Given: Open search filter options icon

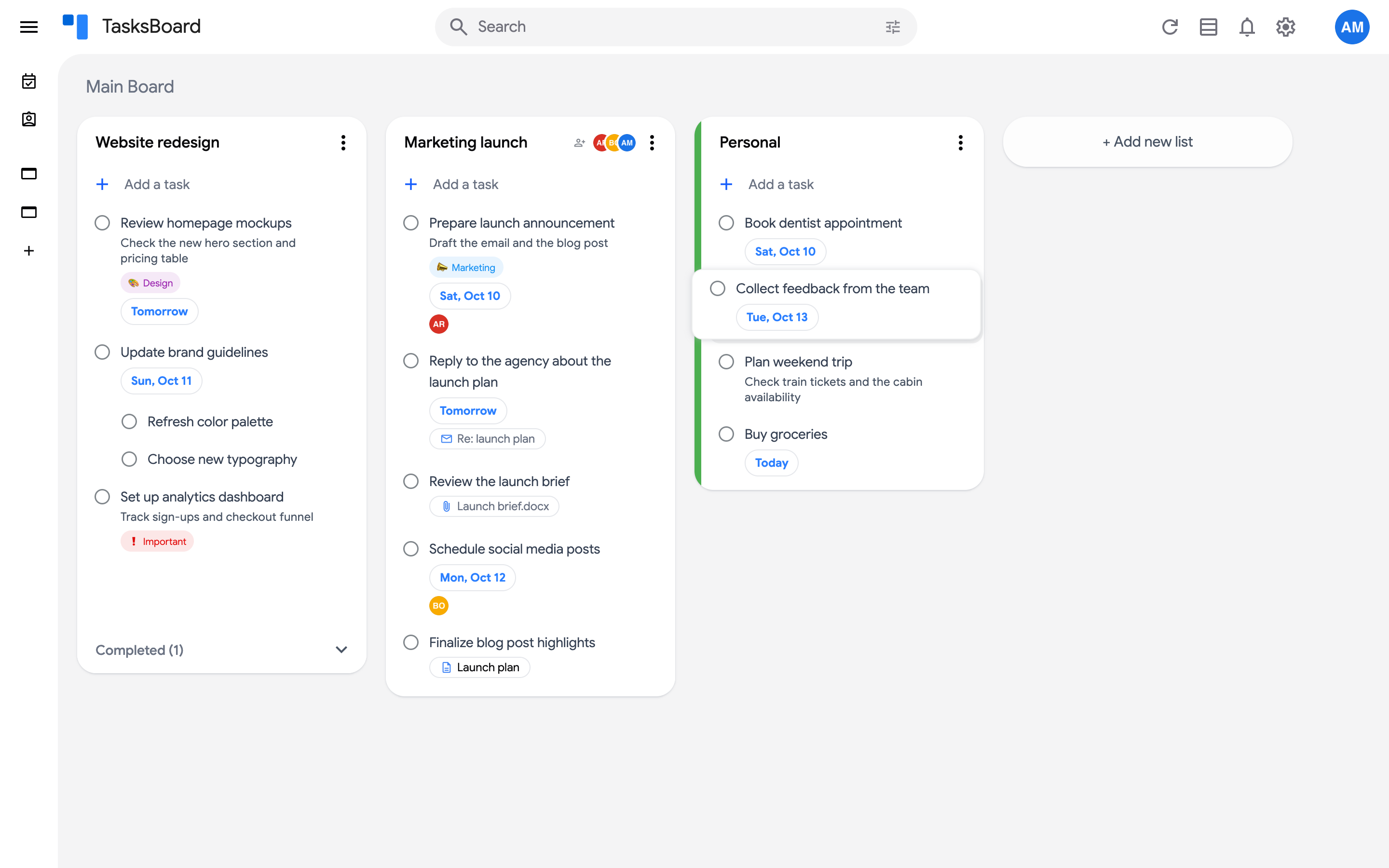Looking at the screenshot, I should coord(893,27).
